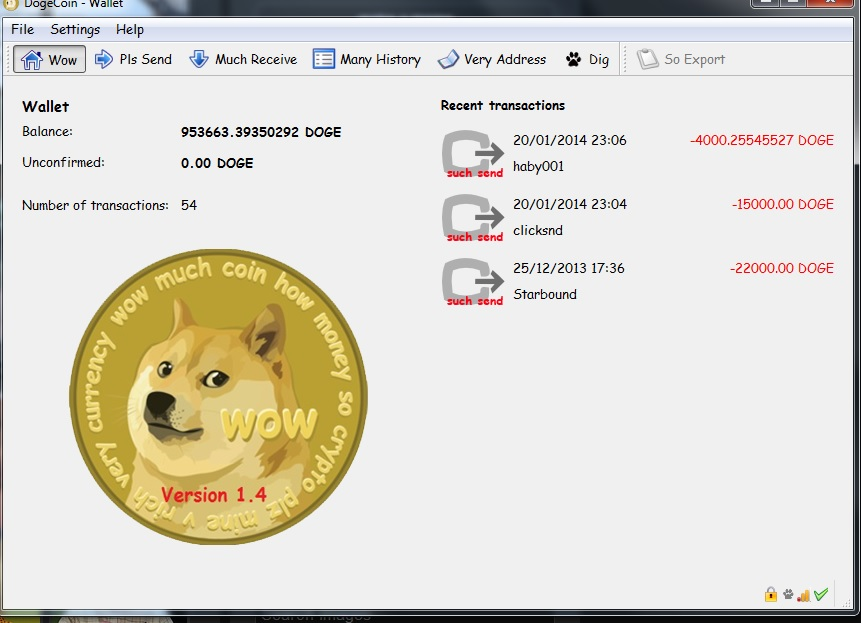Click the 20/01/2014 23:04 date
Viewport: 861px width, 623px height.
[x=569, y=204]
